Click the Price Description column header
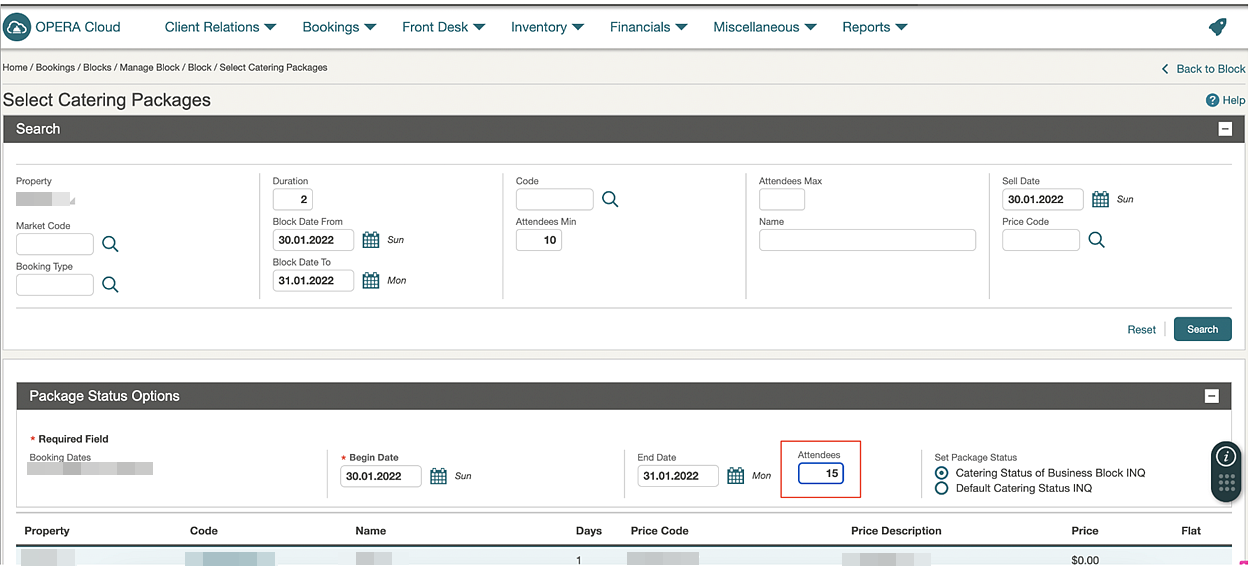 (896, 531)
